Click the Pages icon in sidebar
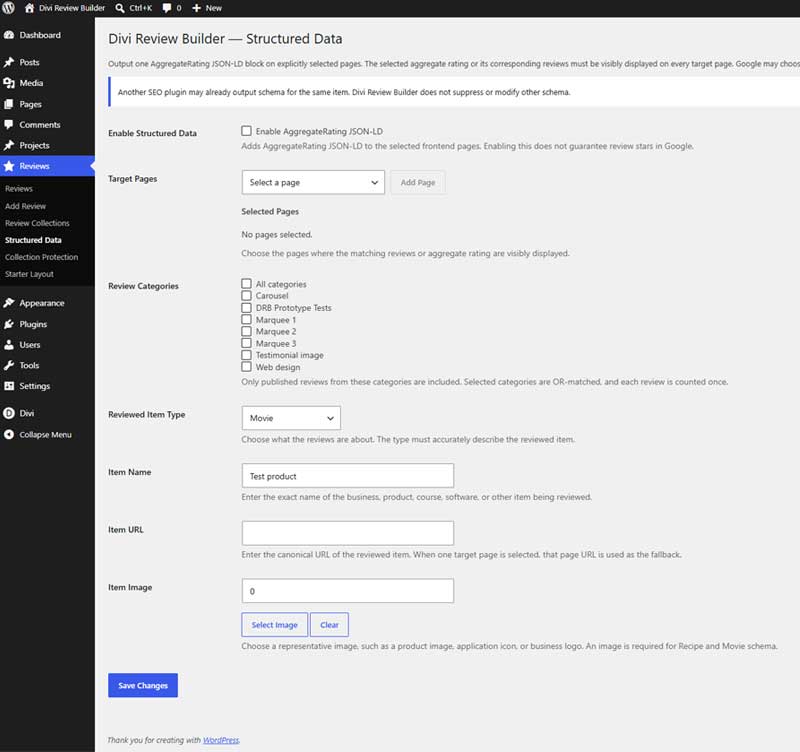Image resolution: width=800 pixels, height=752 pixels. point(9,104)
